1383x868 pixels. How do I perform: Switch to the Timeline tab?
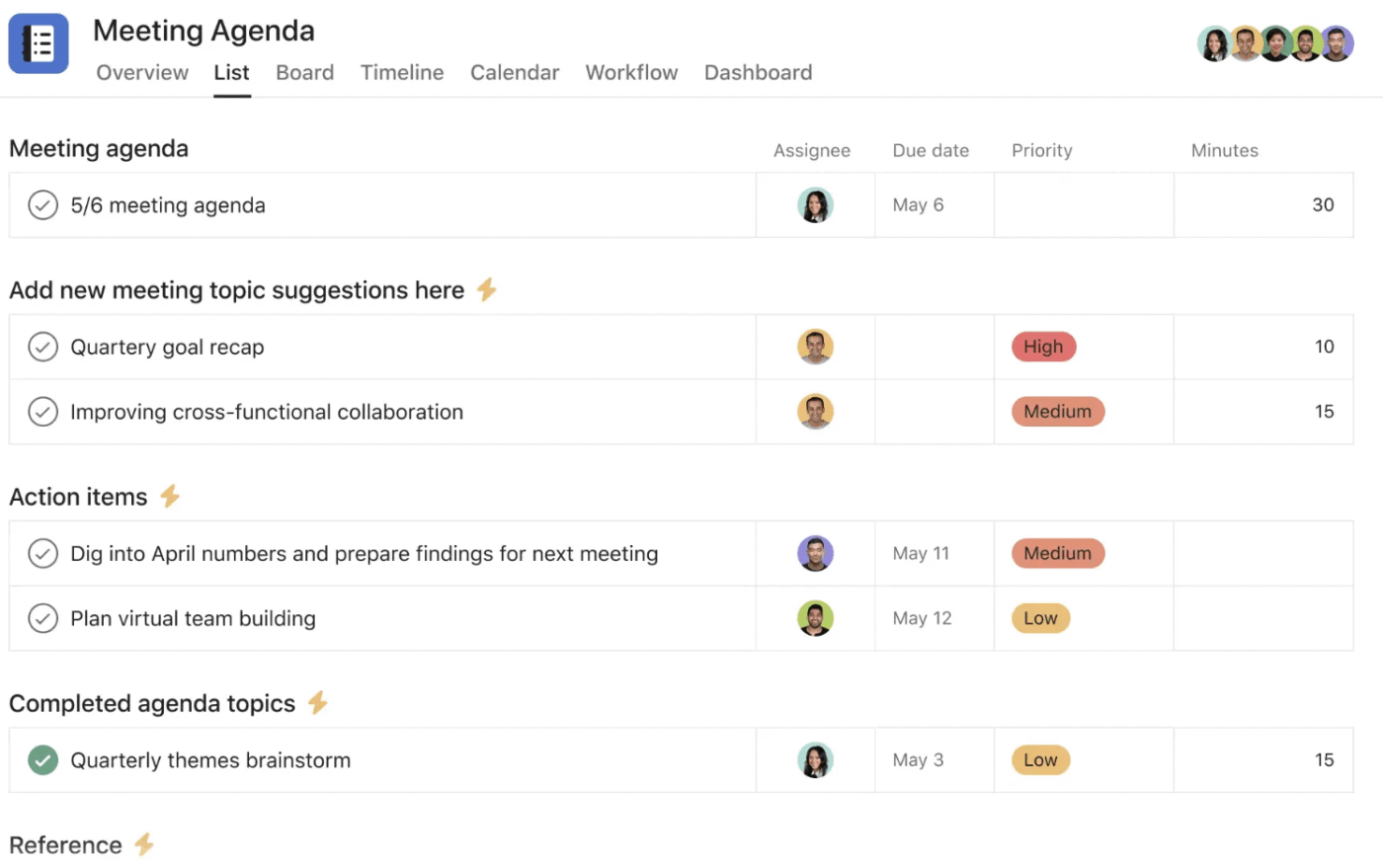coord(402,72)
